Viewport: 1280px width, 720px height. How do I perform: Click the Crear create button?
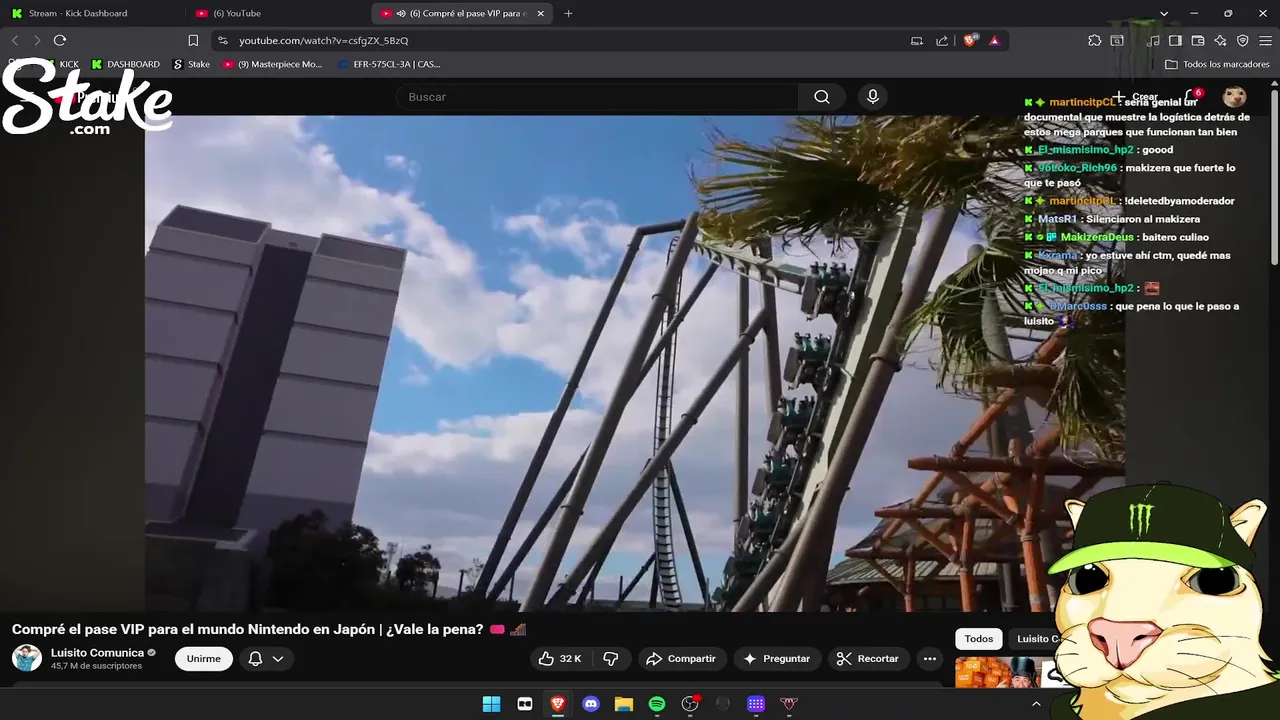[1136, 97]
